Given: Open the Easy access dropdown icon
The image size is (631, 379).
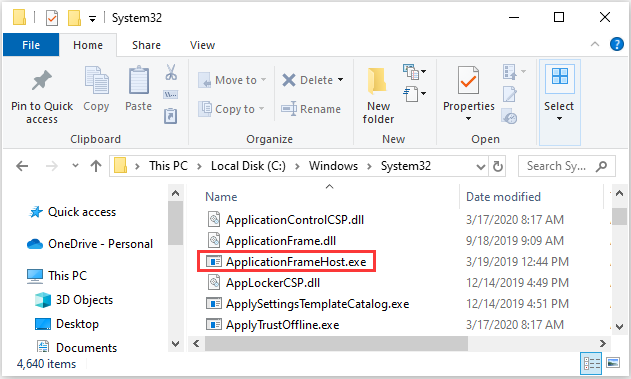Looking at the screenshot, I should pyautogui.click(x=414, y=94).
